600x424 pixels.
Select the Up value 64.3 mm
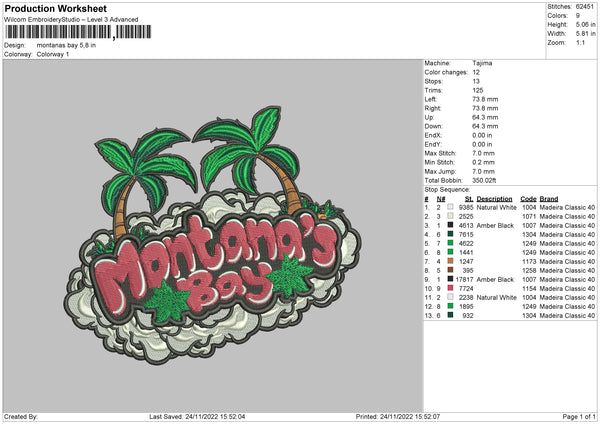(485, 117)
